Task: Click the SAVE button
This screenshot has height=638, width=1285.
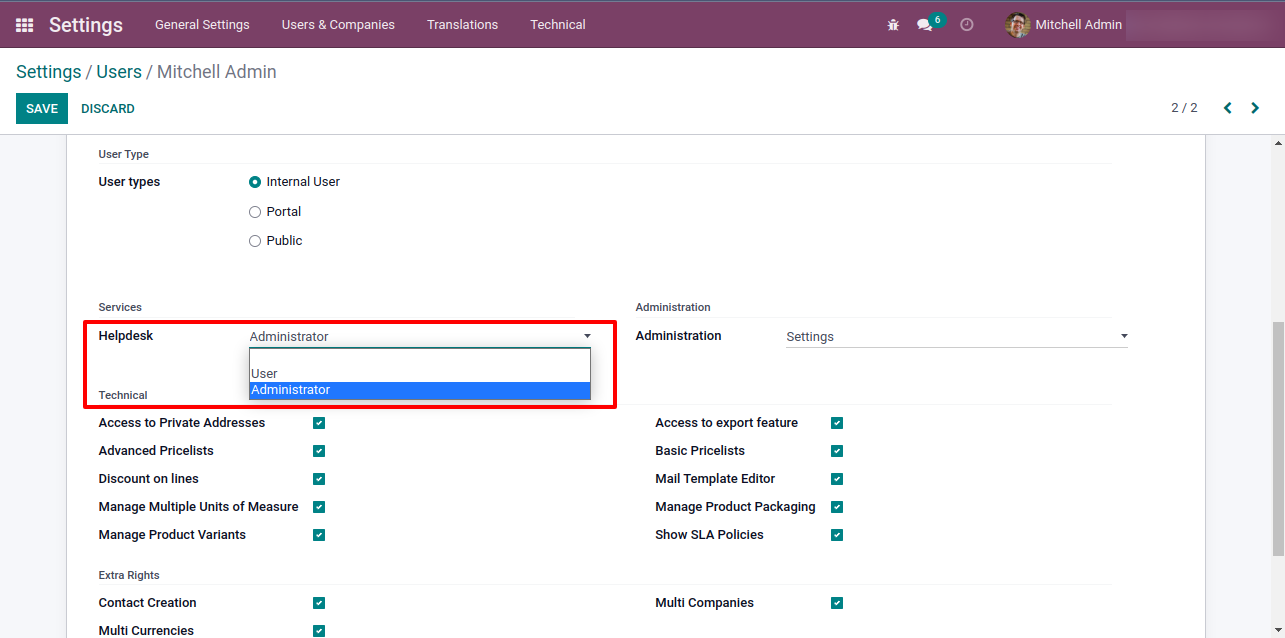Action: click(x=42, y=109)
